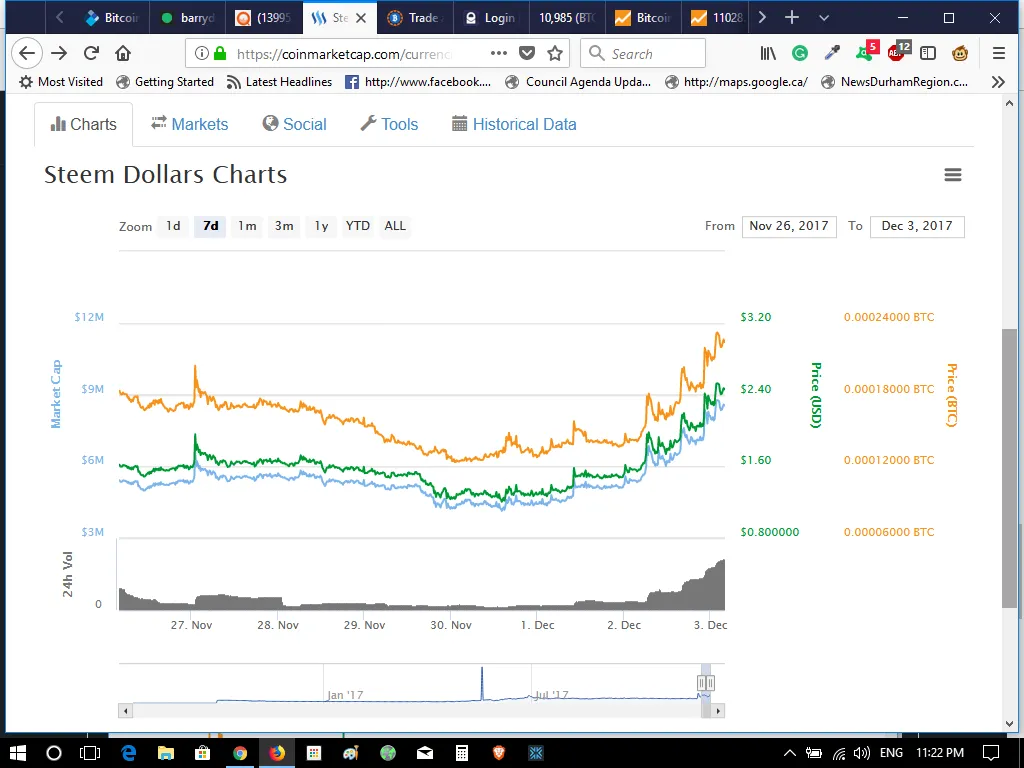Open a new browser tab
Image resolution: width=1024 pixels, height=768 pixels.
tap(792, 18)
